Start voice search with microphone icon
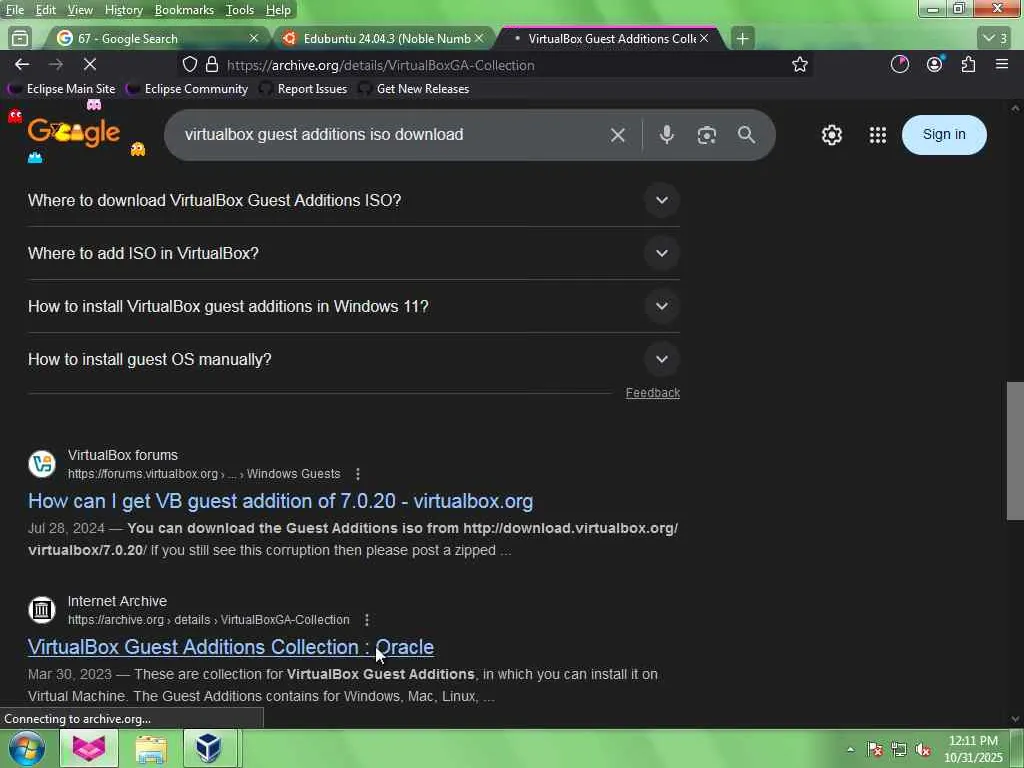The image size is (1024, 768). point(666,135)
